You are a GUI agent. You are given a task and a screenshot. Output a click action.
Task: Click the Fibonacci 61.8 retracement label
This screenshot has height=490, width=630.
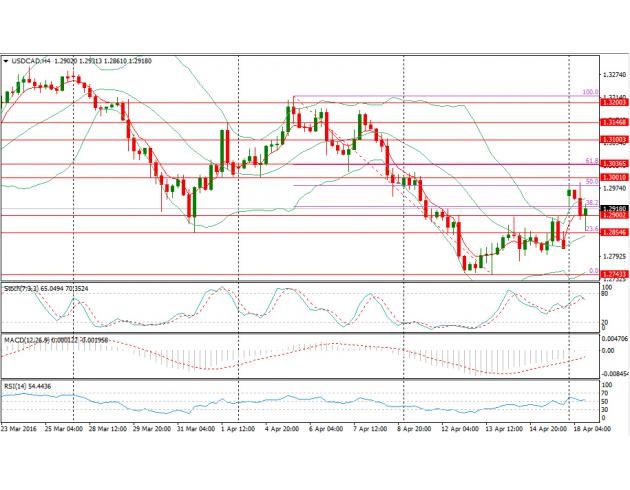pos(590,160)
